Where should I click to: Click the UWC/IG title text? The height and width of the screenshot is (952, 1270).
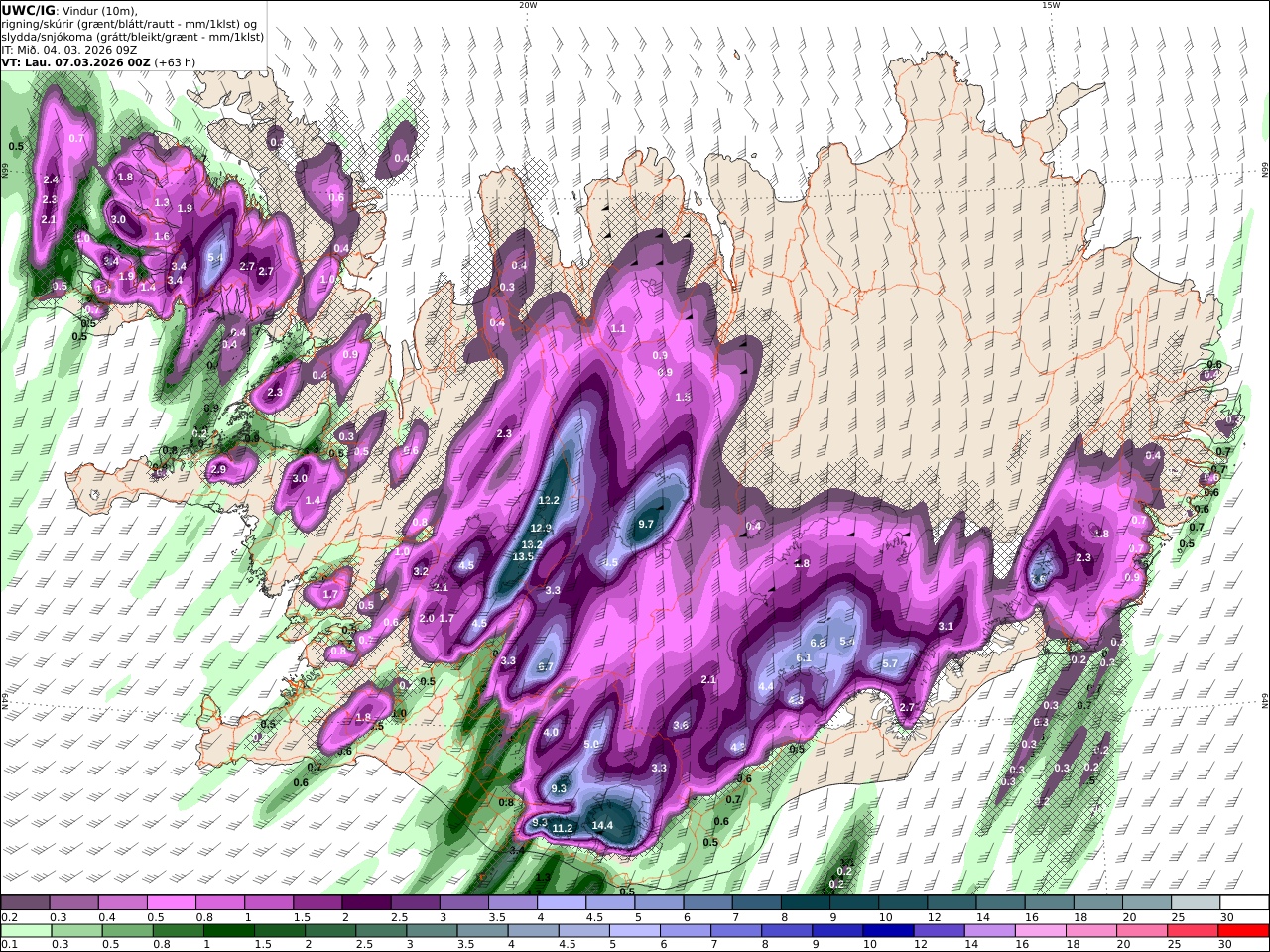click(x=29, y=10)
